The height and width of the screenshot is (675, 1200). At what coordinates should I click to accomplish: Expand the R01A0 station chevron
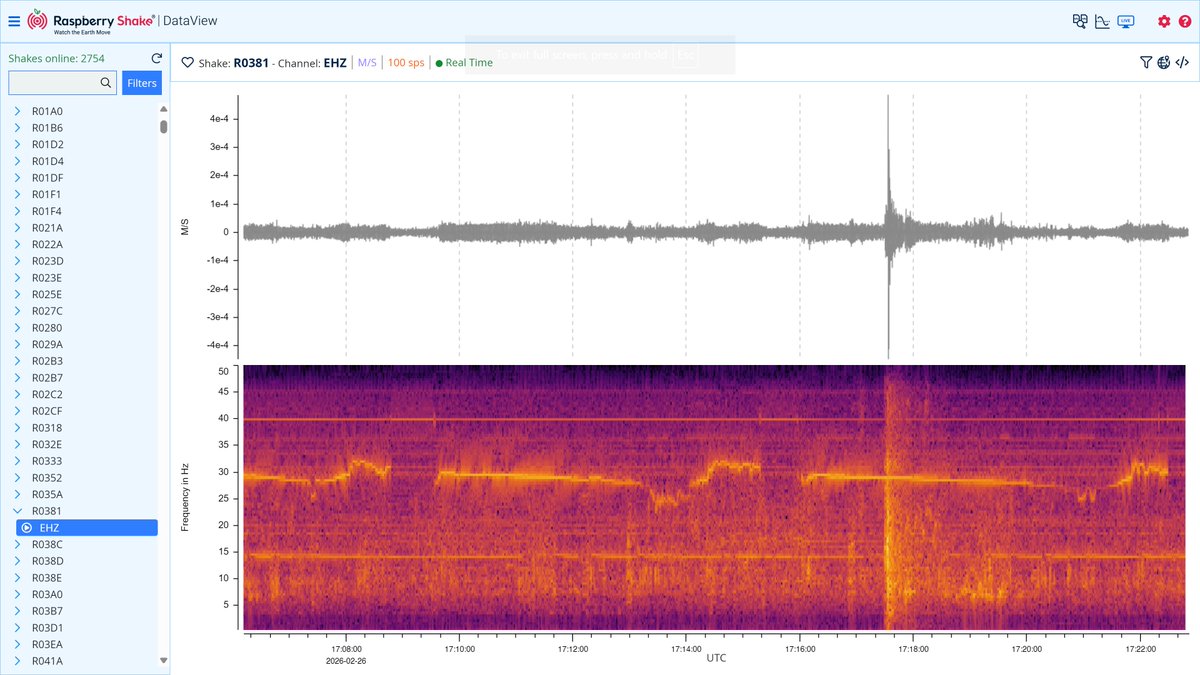pos(17,111)
